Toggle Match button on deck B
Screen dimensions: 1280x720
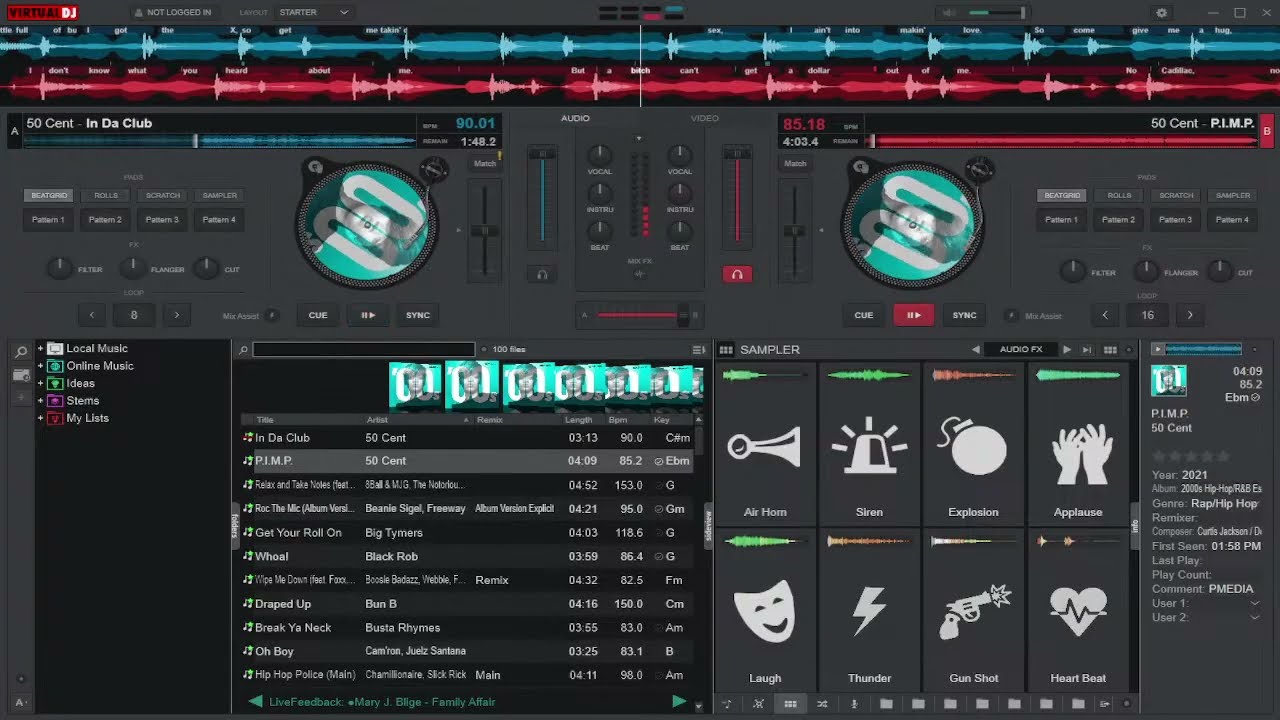(x=796, y=163)
